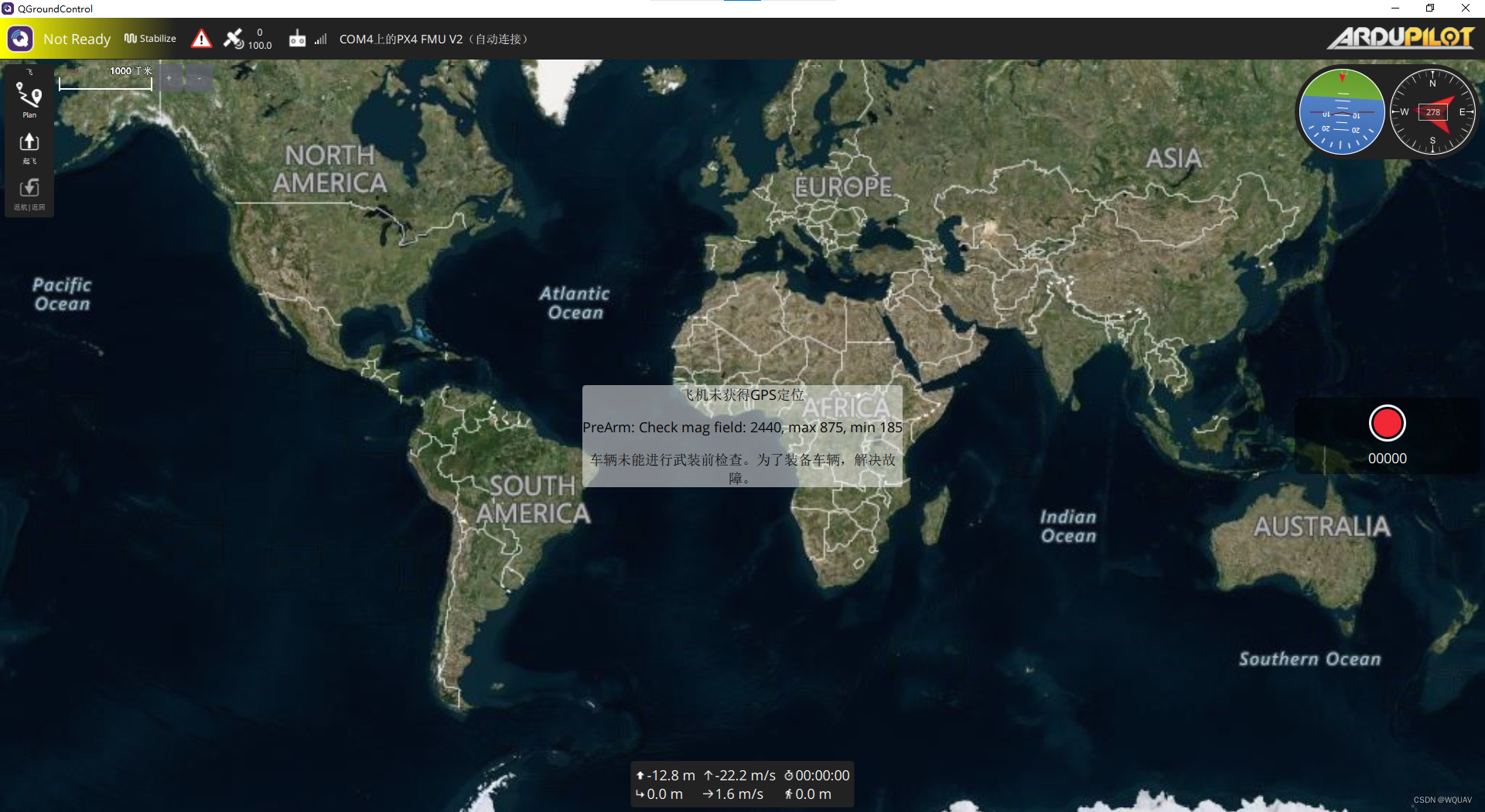Show telemetry signal strength bars

coord(321,39)
